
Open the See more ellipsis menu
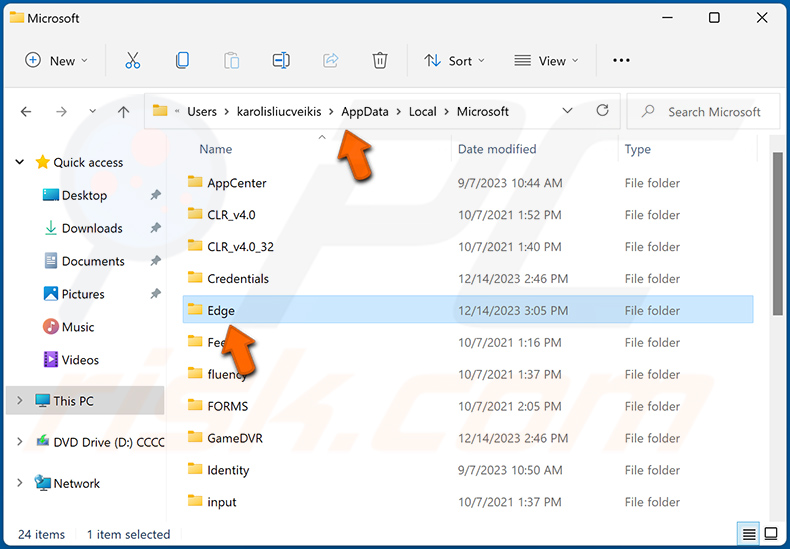coord(621,60)
